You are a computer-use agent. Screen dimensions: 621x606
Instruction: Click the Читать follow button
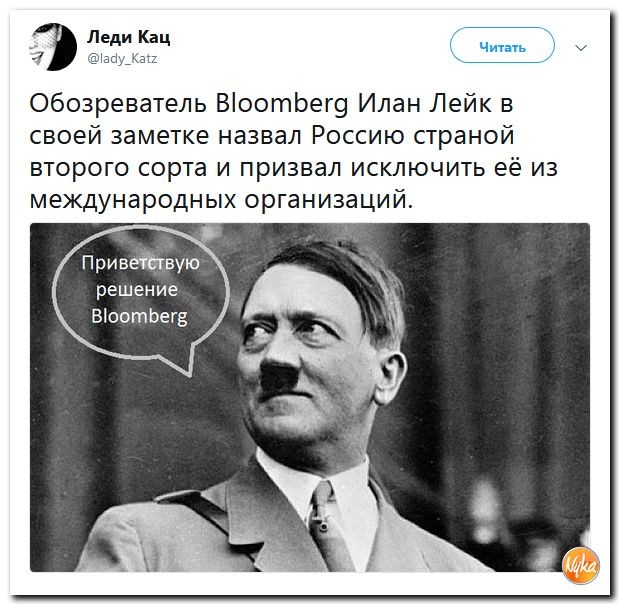point(502,45)
